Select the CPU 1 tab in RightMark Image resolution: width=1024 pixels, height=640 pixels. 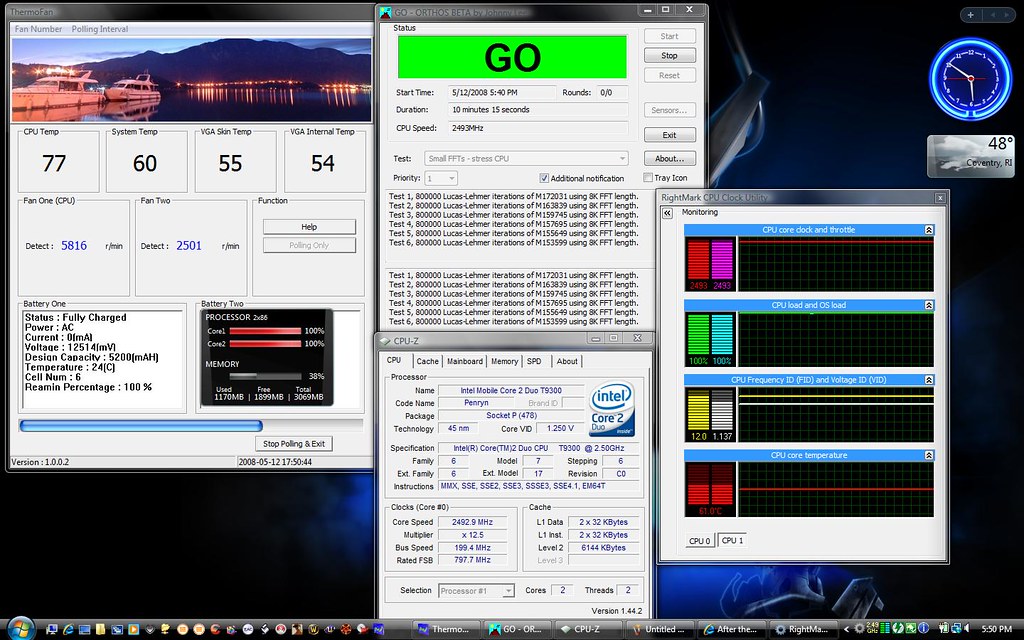[733, 541]
